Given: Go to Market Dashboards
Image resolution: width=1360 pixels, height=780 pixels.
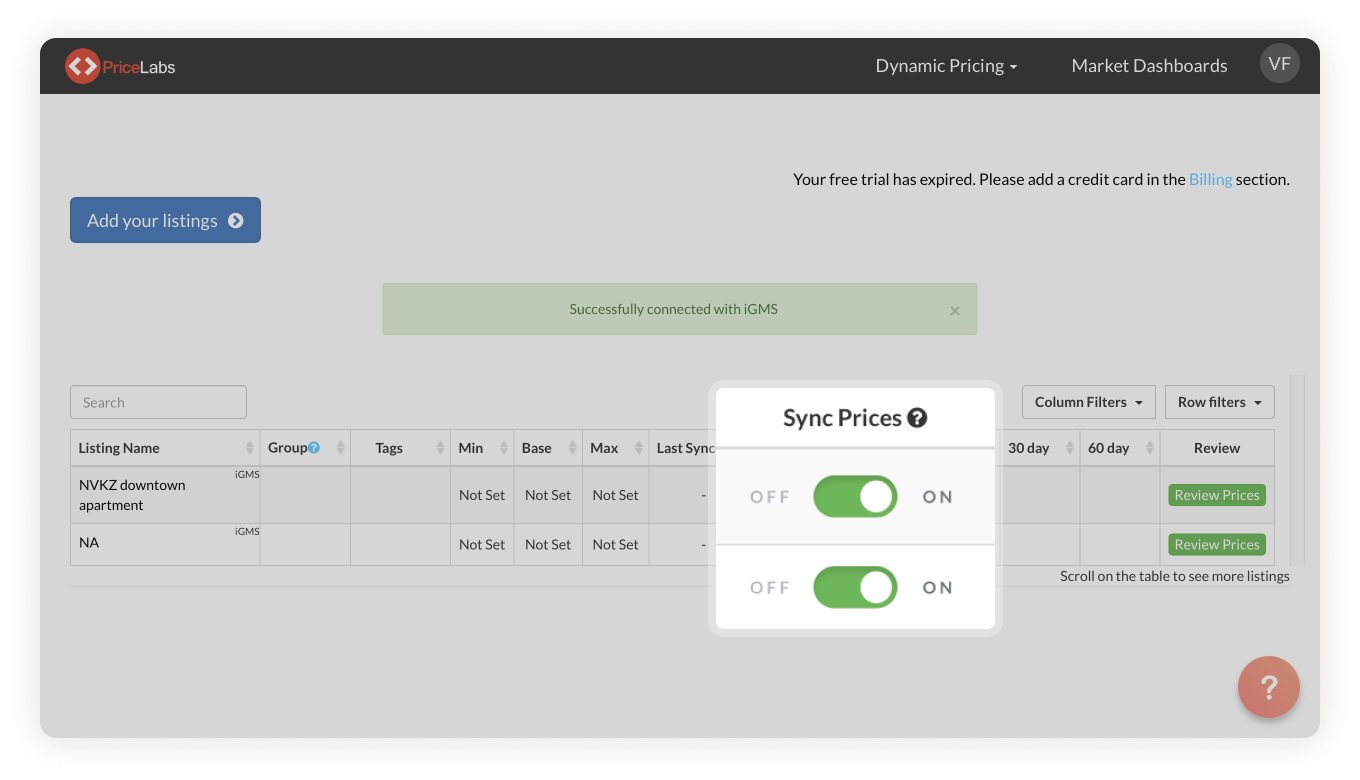Looking at the screenshot, I should point(1149,66).
